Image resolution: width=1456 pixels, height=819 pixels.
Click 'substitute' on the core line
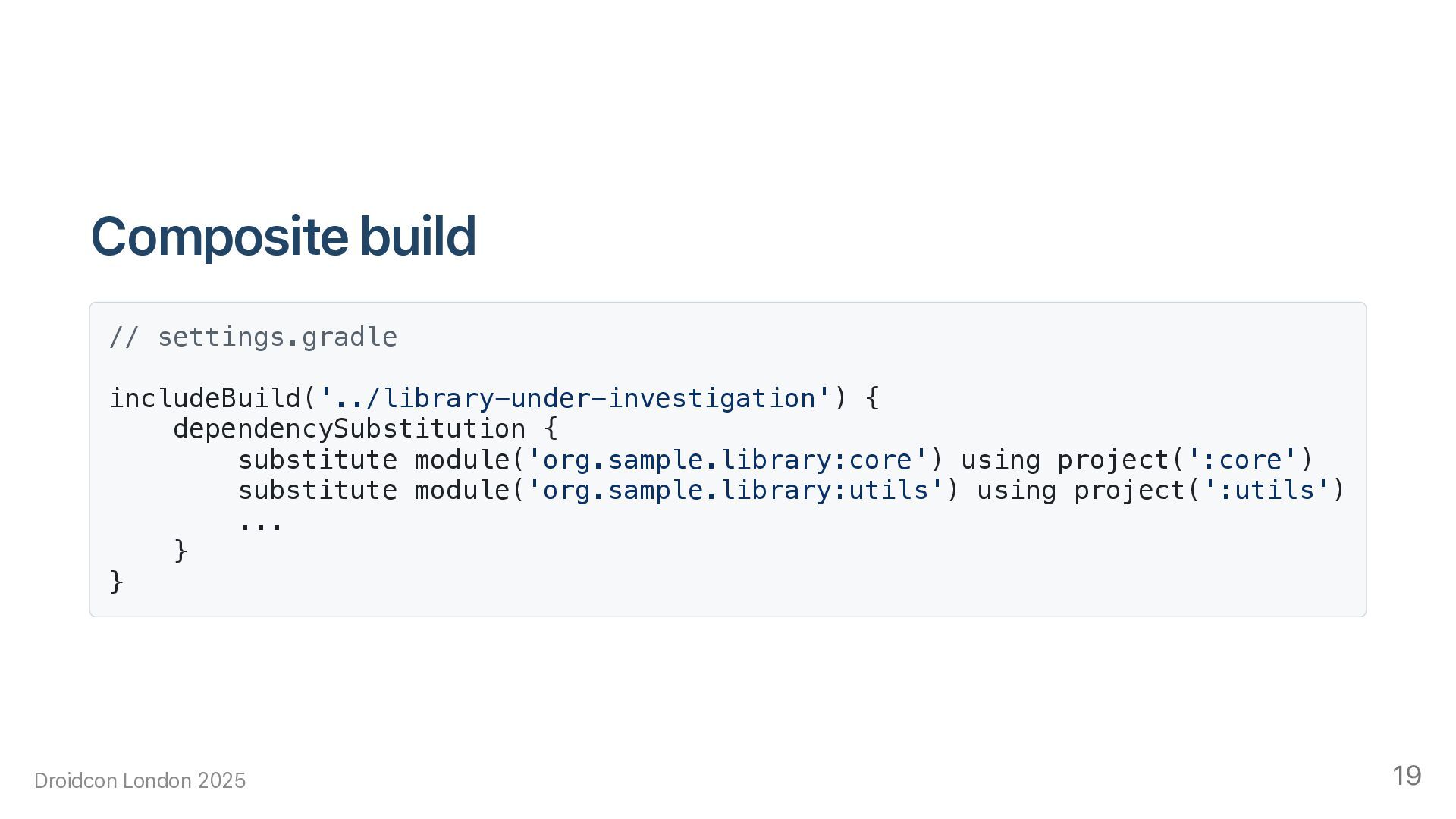click(x=318, y=460)
